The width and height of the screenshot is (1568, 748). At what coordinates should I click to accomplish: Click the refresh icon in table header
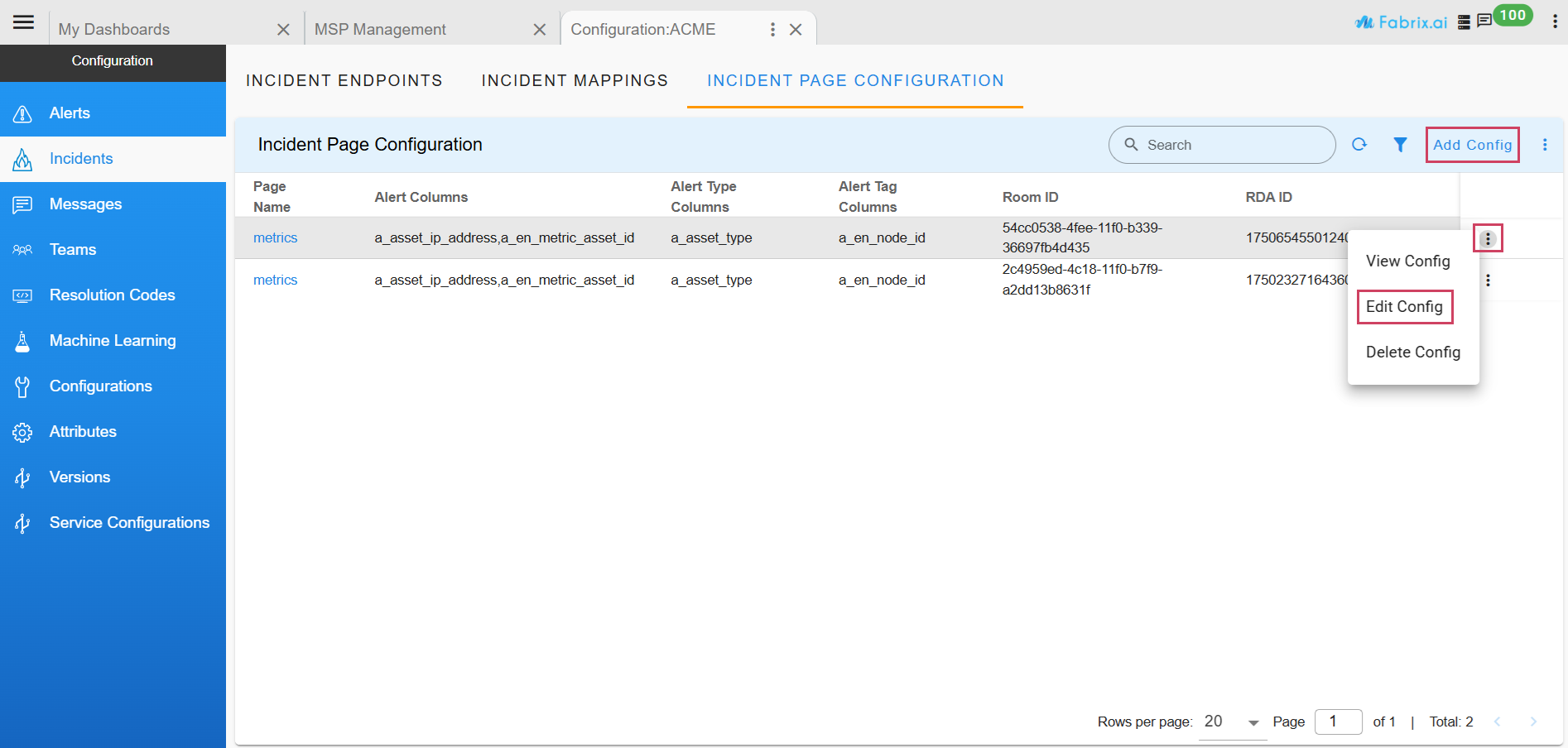pyautogui.click(x=1359, y=145)
